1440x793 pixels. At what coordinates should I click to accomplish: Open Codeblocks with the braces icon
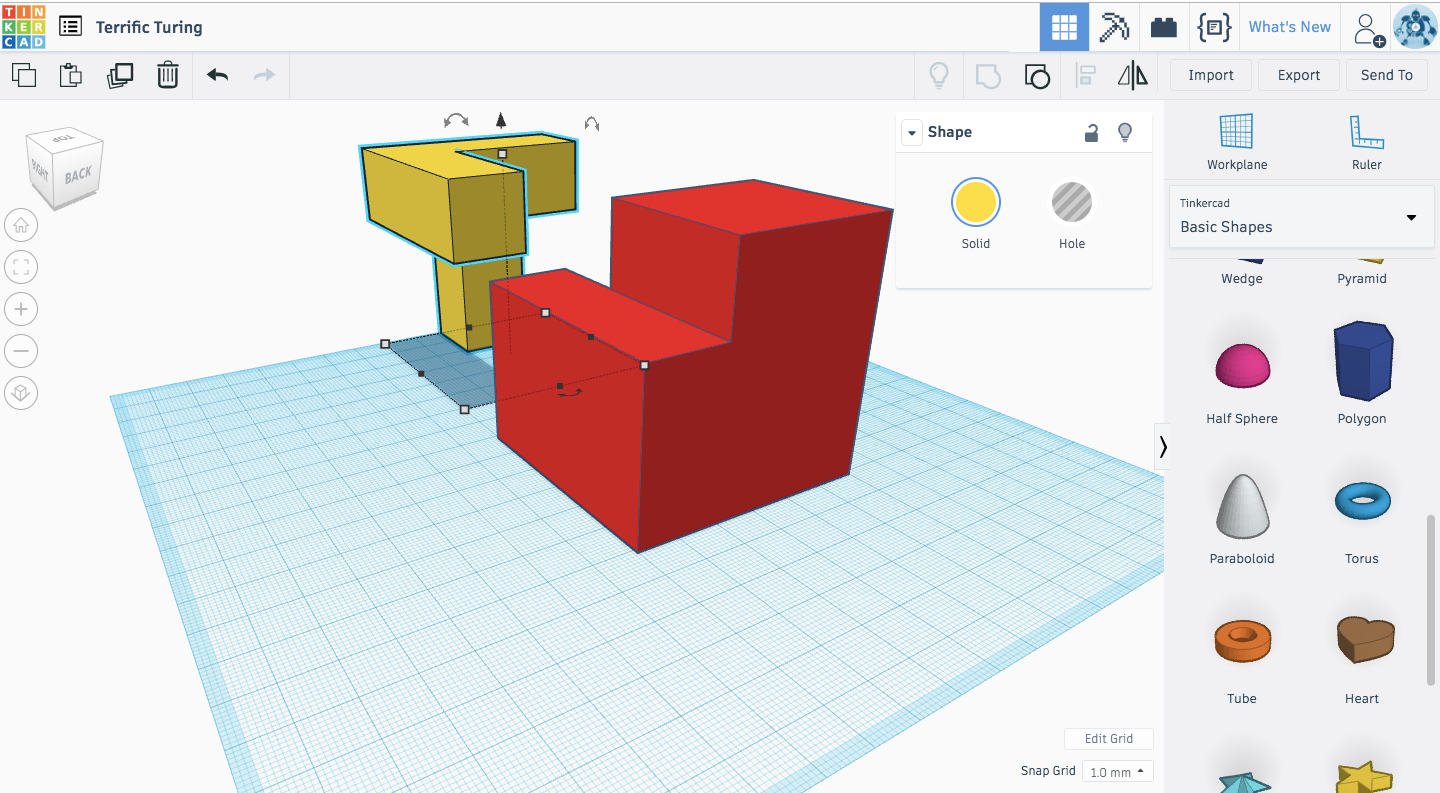(x=1214, y=27)
